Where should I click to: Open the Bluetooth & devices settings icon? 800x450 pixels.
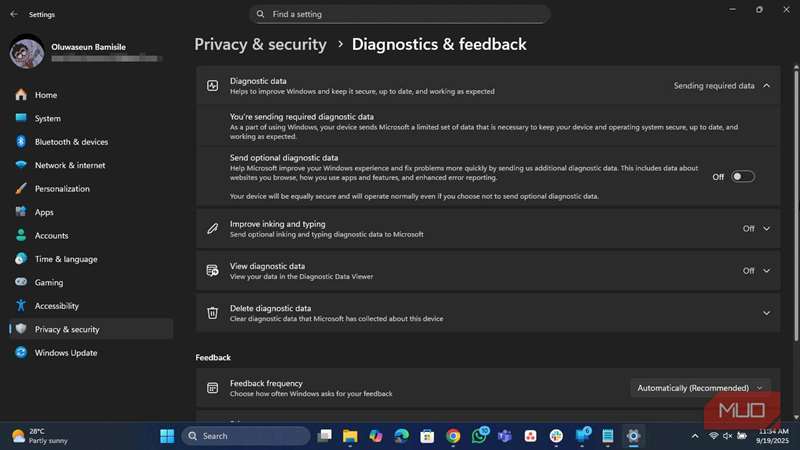click(x=20, y=142)
